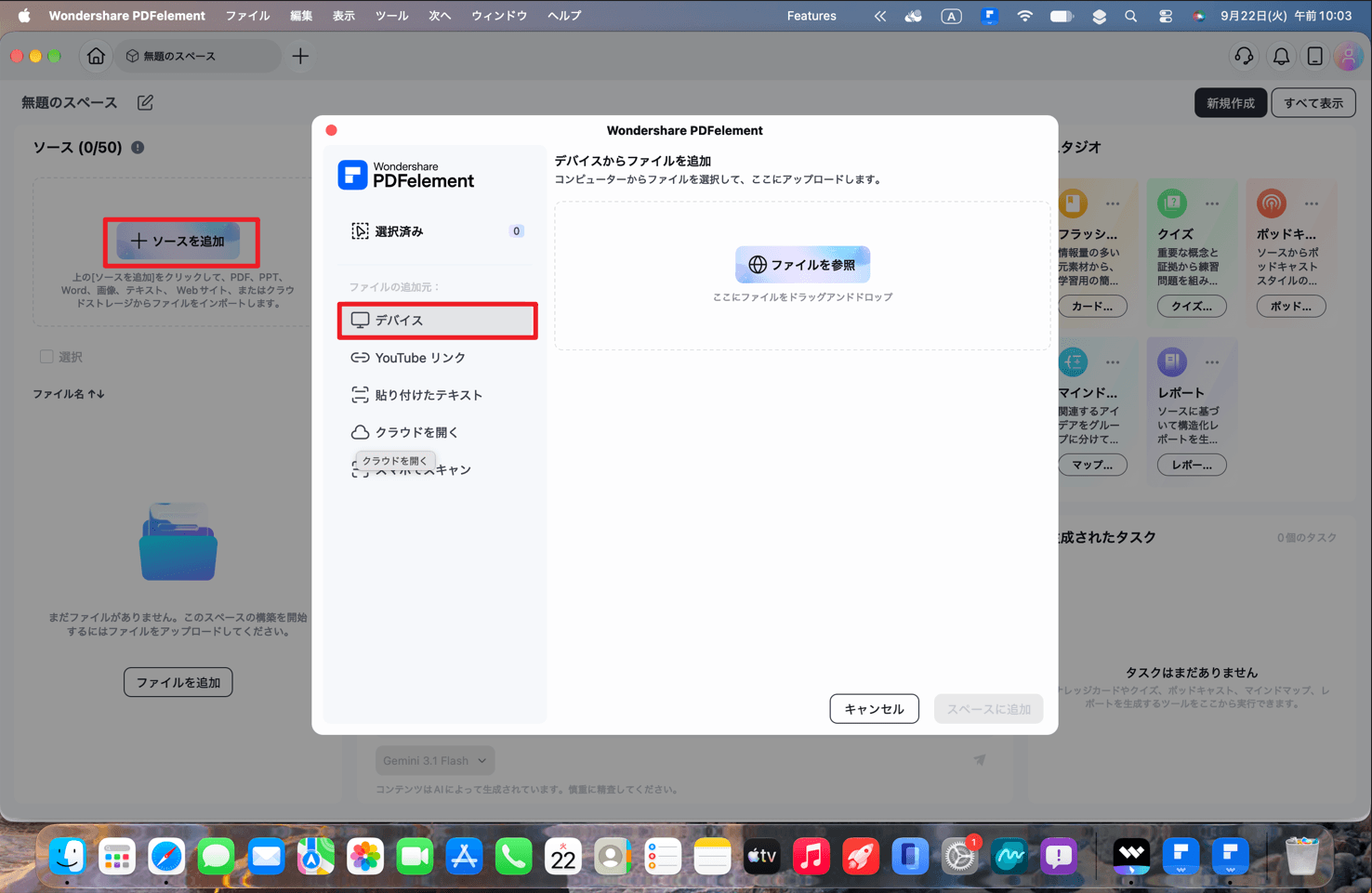Click the レポー… button on the report card
The image size is (1372, 893).
point(1191,465)
